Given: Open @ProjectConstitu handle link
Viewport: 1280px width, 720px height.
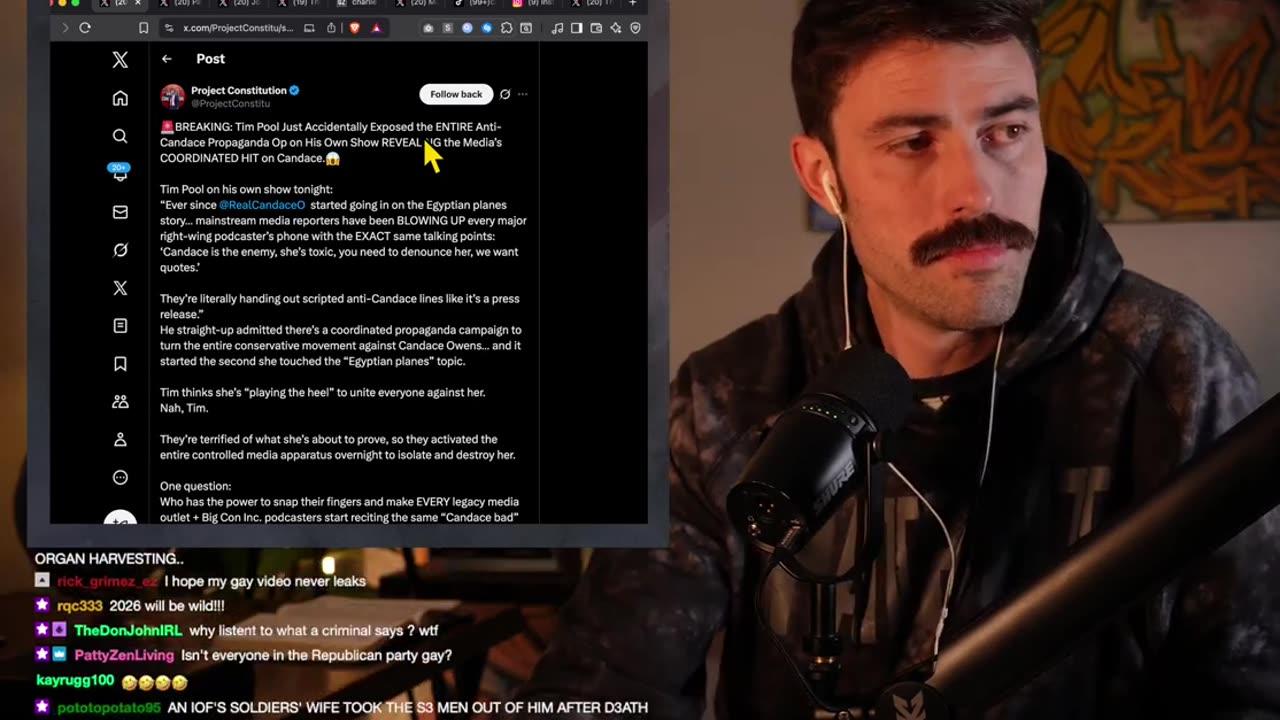Looking at the screenshot, I should (x=231, y=103).
